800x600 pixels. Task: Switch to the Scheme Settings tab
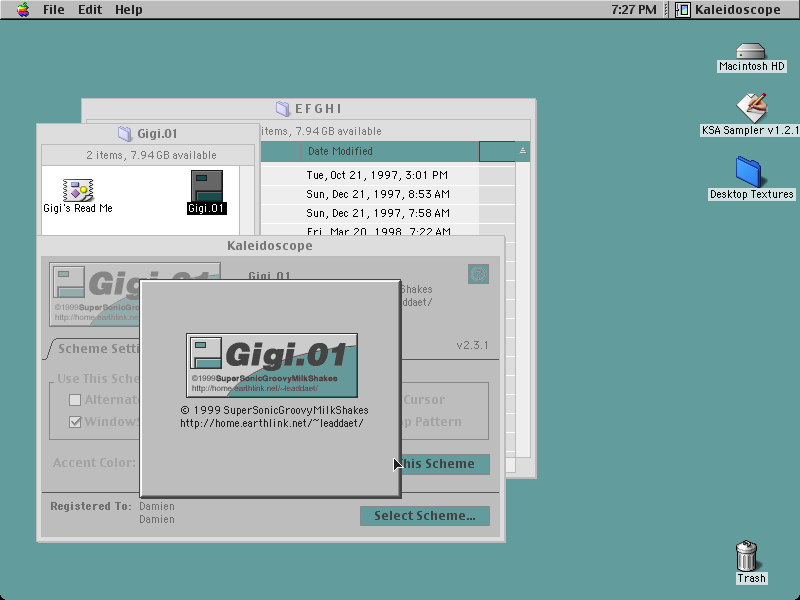tap(97, 349)
